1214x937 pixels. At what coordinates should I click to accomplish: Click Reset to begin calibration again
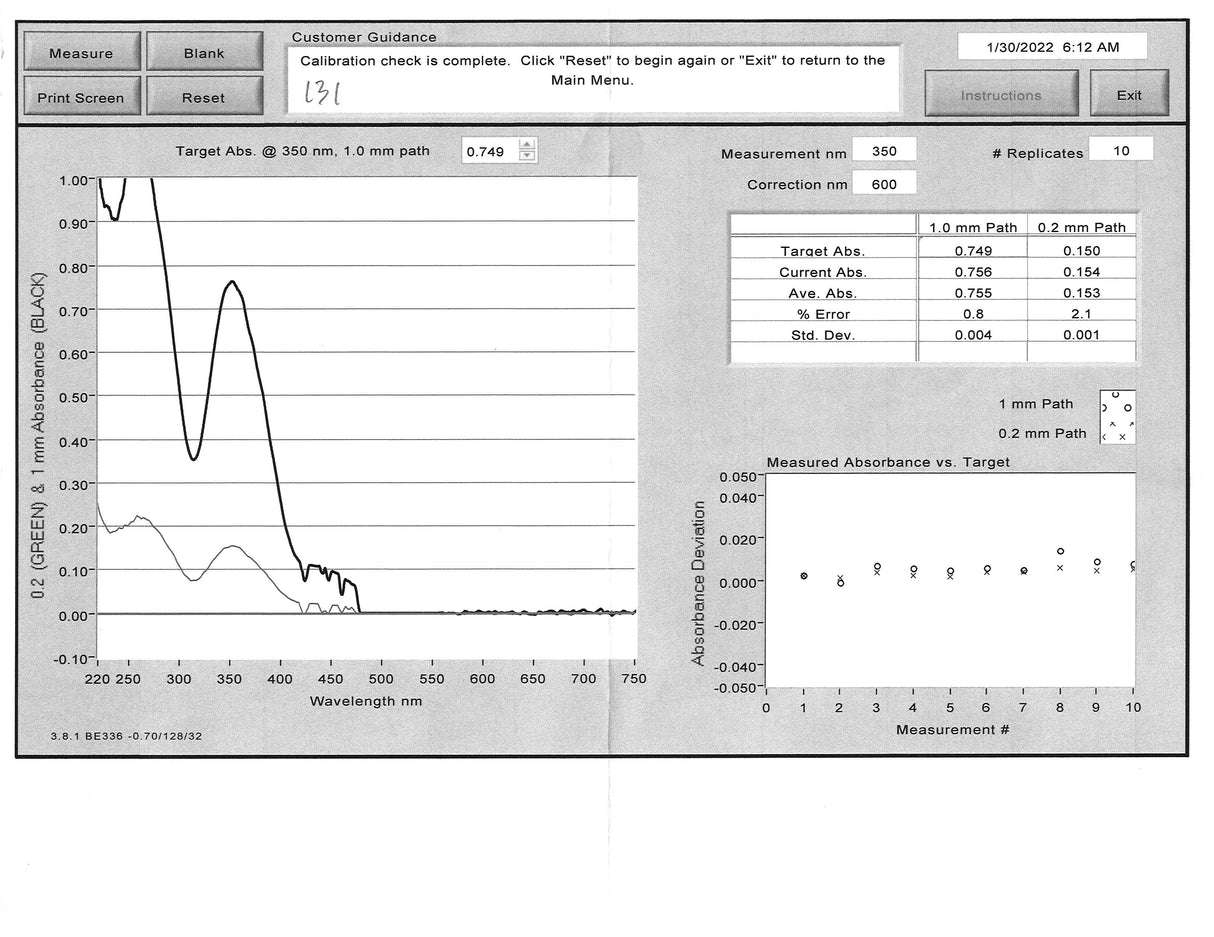205,96
